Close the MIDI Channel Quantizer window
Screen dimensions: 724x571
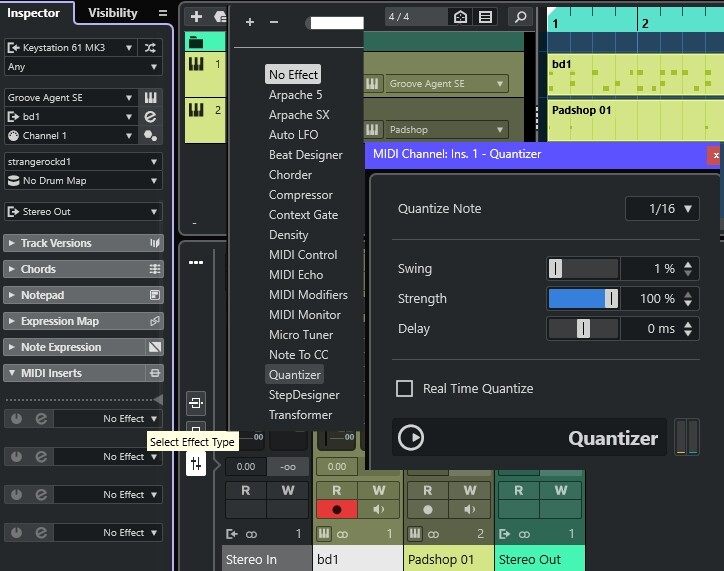[x=715, y=155]
